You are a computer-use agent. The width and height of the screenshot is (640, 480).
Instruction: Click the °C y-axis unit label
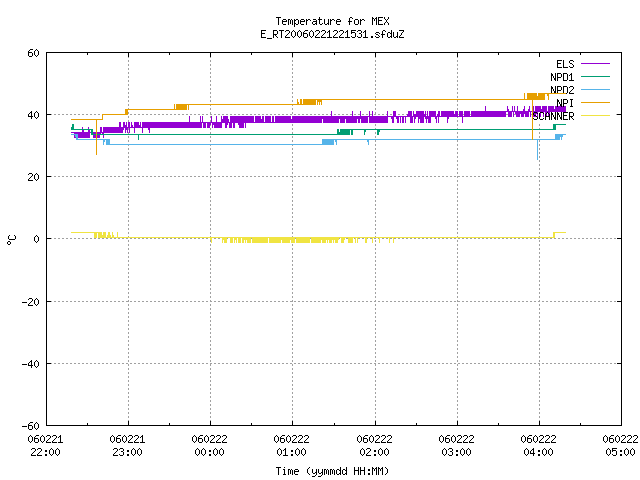(11, 240)
